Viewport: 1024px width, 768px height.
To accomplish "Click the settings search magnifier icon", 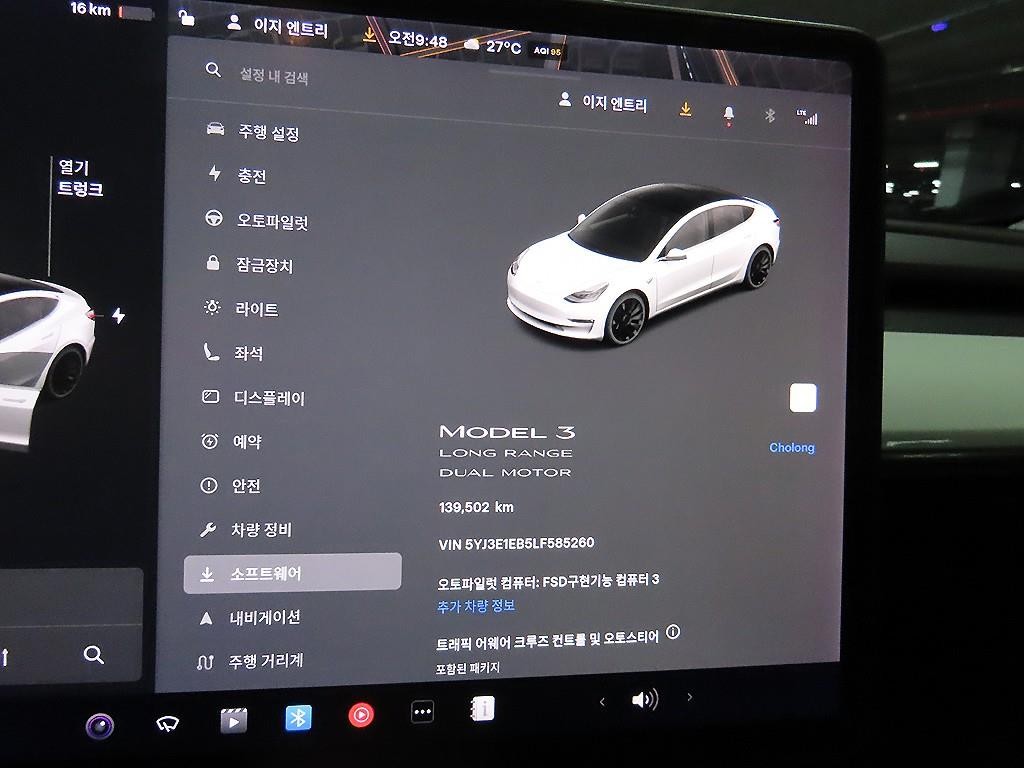I will tap(213, 69).
